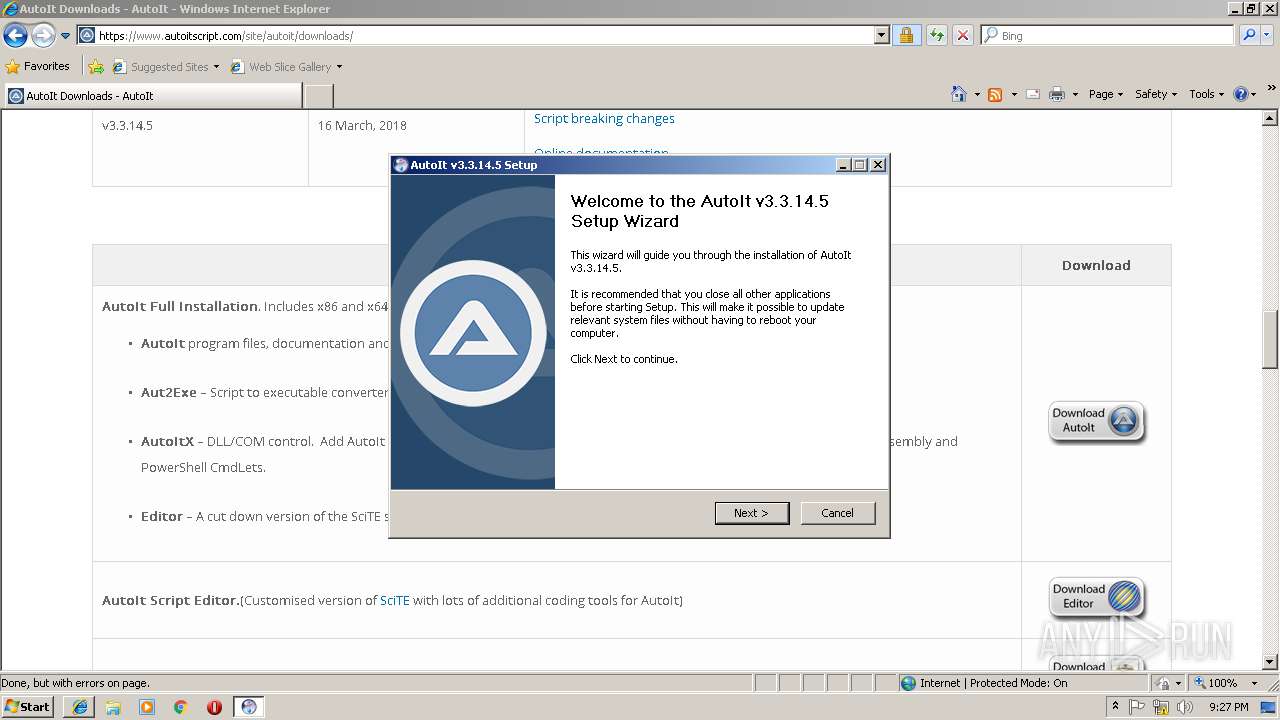Viewport: 1280px width, 720px height.
Task: Click into the Bing search box
Action: [x=1107, y=36]
